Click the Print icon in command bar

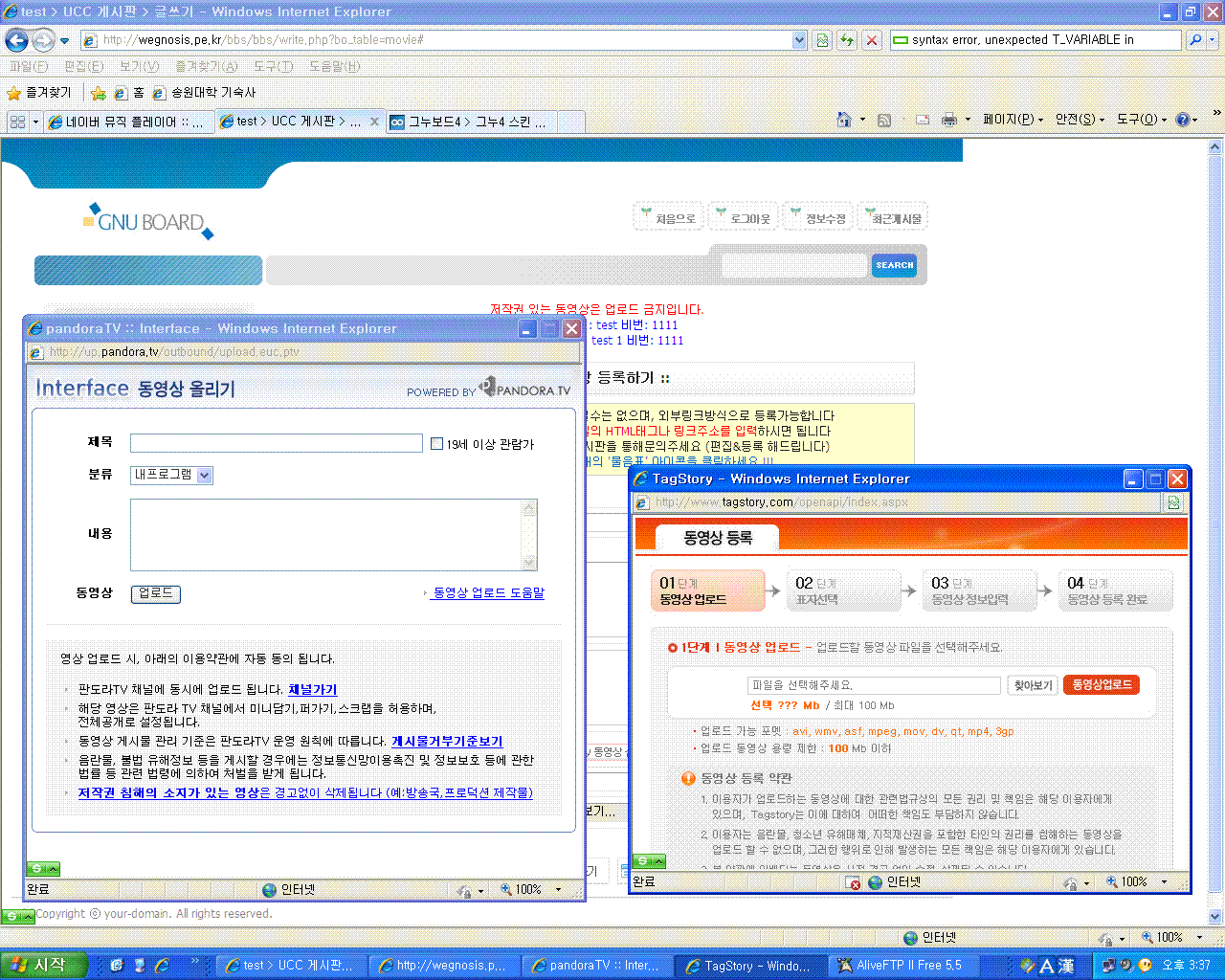click(949, 120)
